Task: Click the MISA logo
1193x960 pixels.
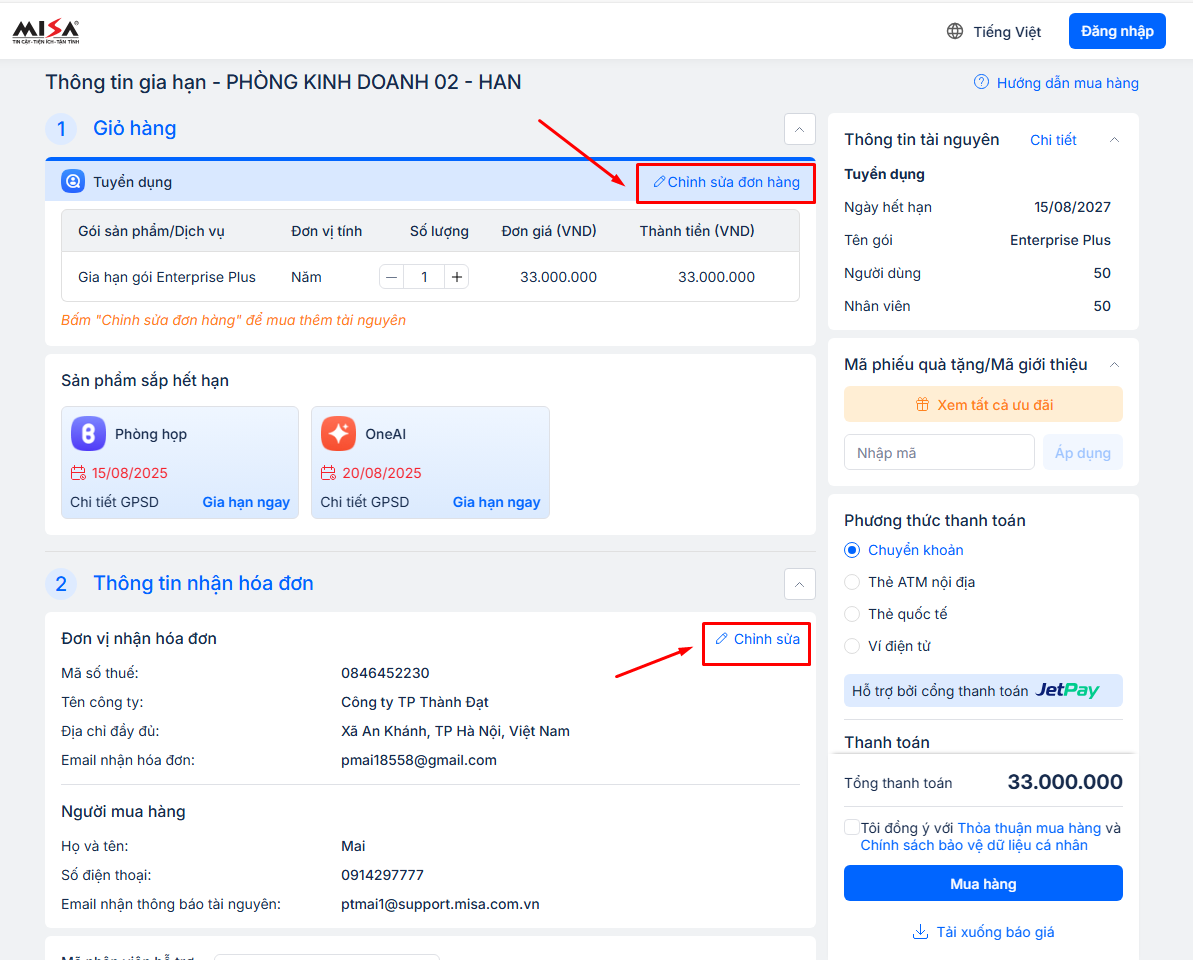Action: tap(46, 31)
